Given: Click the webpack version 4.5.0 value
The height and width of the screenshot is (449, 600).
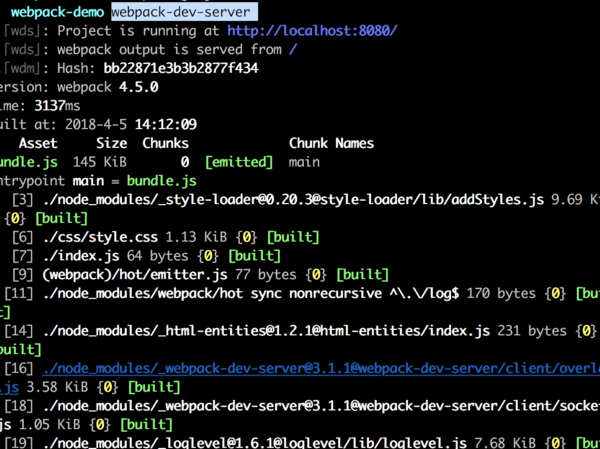Looking at the screenshot, I should [139, 87].
